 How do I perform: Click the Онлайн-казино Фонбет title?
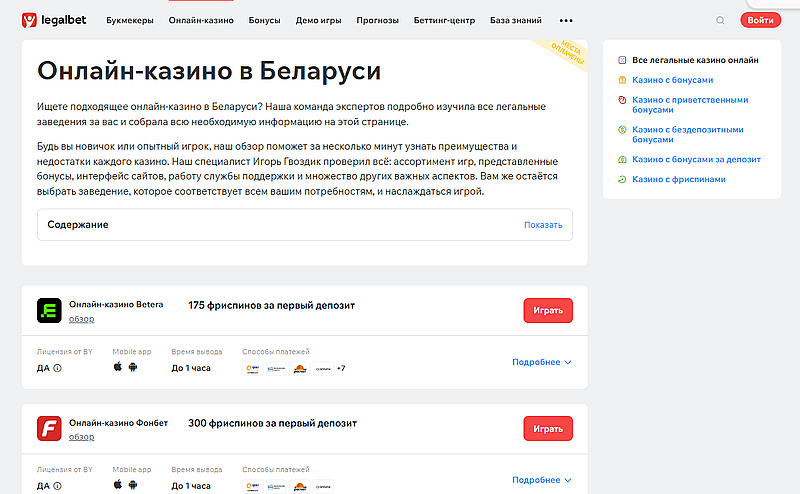118,423
